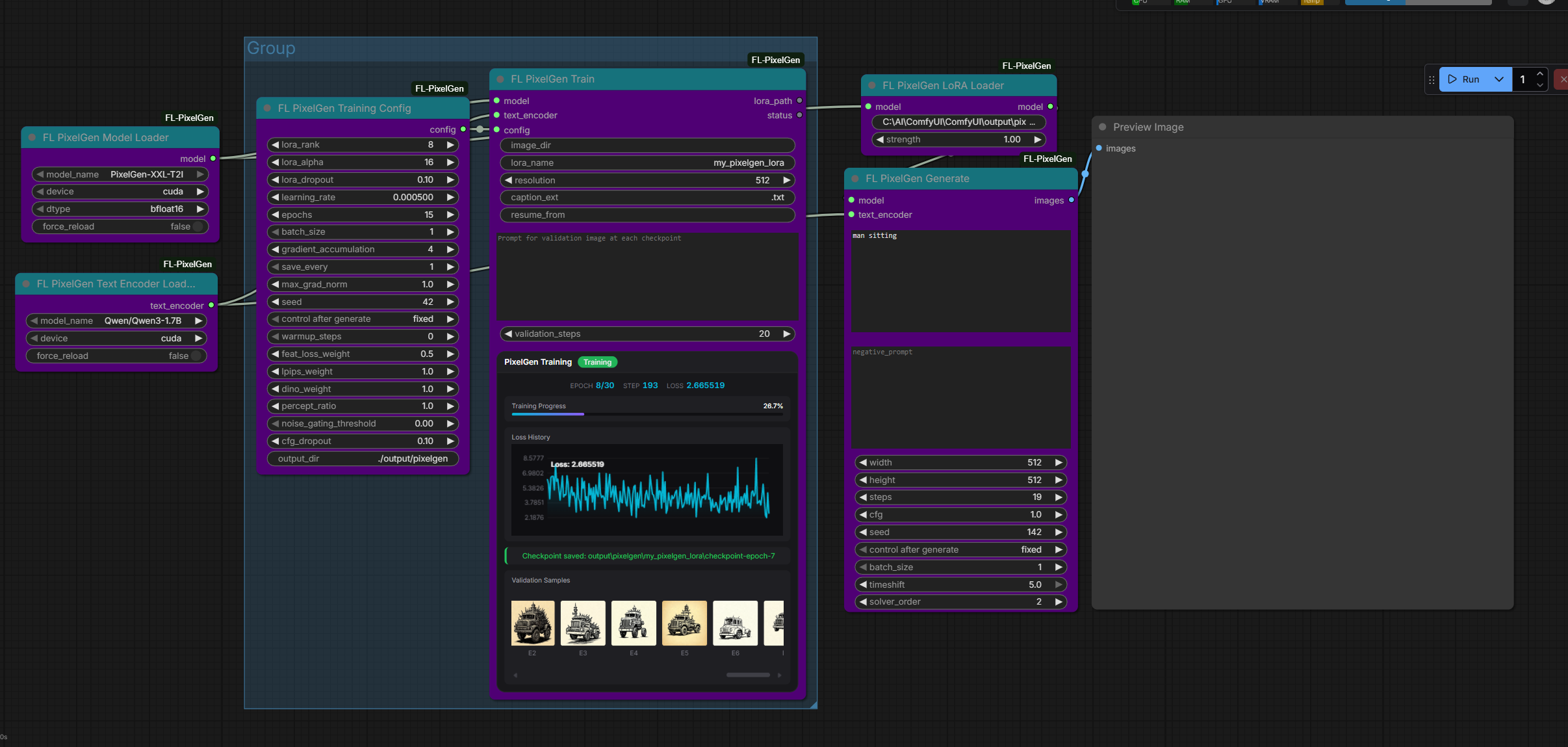This screenshot has height=747, width=1568.
Task: Click the LOSS 2.665519 readout
Action: coord(695,386)
